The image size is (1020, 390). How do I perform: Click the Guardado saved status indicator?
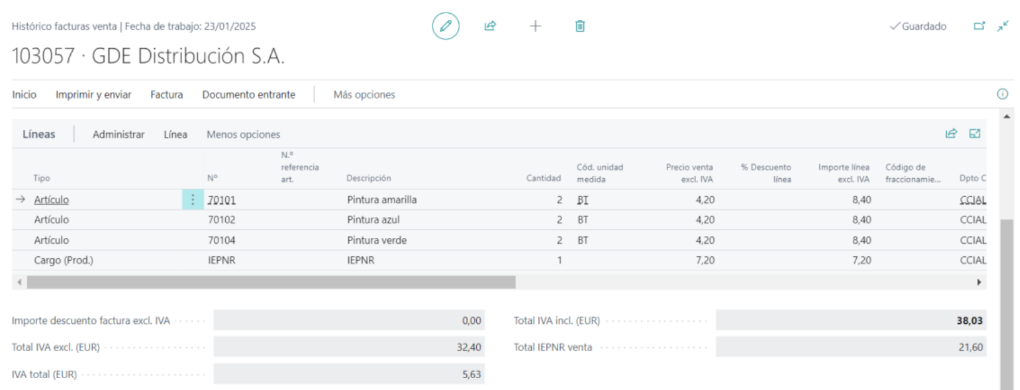(918, 27)
